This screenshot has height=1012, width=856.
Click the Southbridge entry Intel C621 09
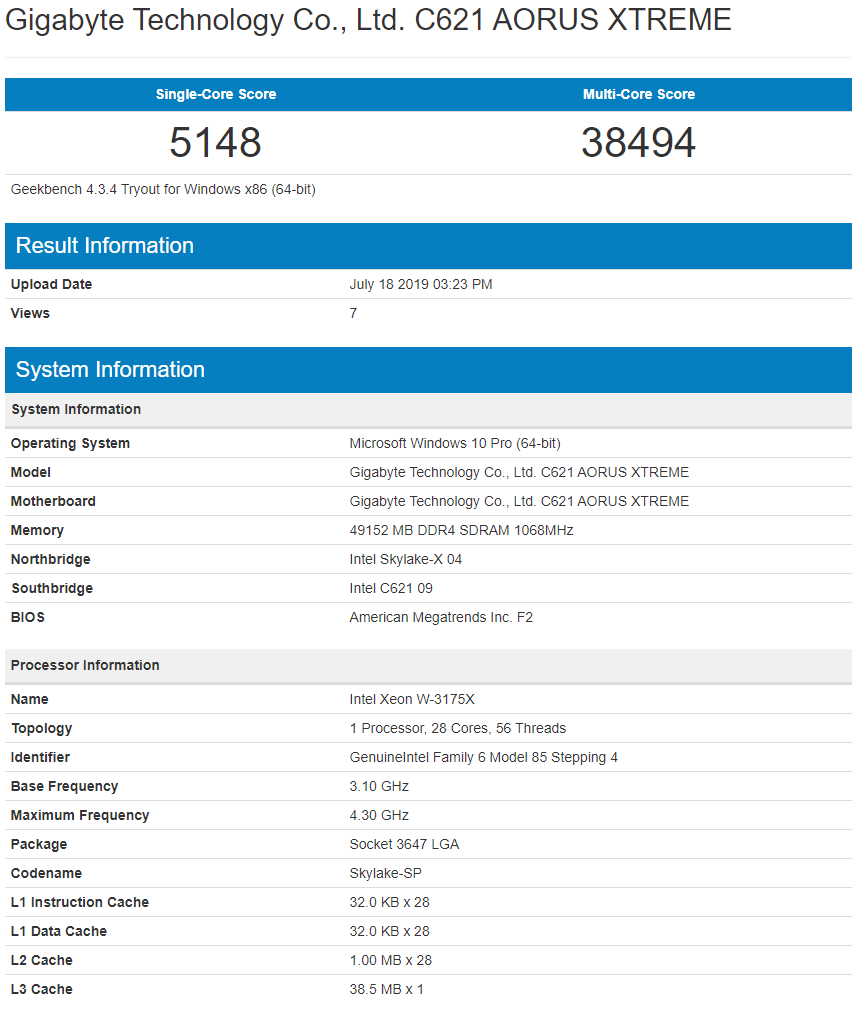[x=394, y=588]
